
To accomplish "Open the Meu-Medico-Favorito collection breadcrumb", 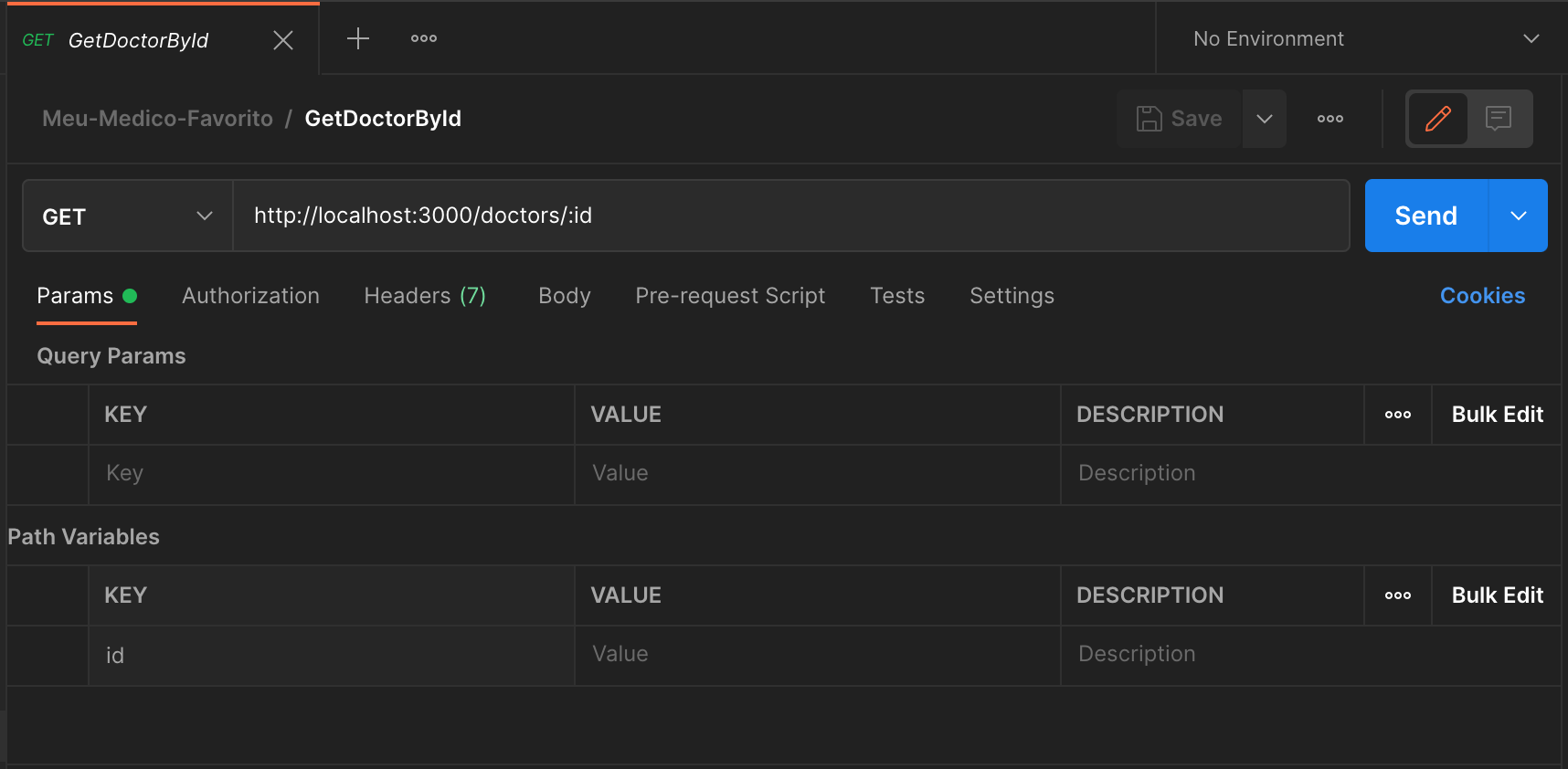I will pos(157,119).
